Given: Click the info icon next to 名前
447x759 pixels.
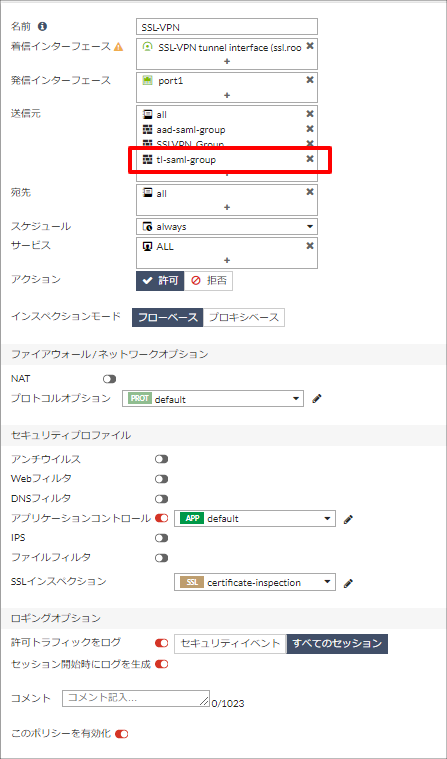Looking at the screenshot, I should [42, 26].
